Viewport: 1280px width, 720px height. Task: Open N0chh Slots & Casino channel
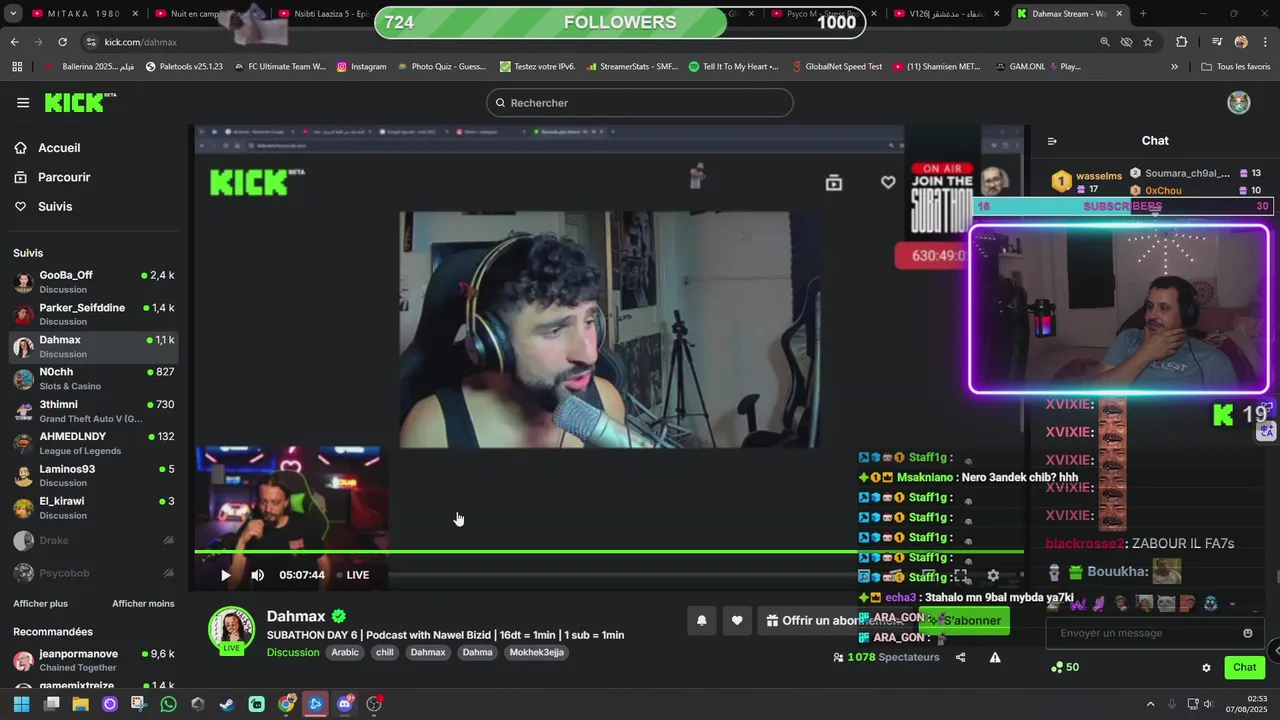click(94, 379)
